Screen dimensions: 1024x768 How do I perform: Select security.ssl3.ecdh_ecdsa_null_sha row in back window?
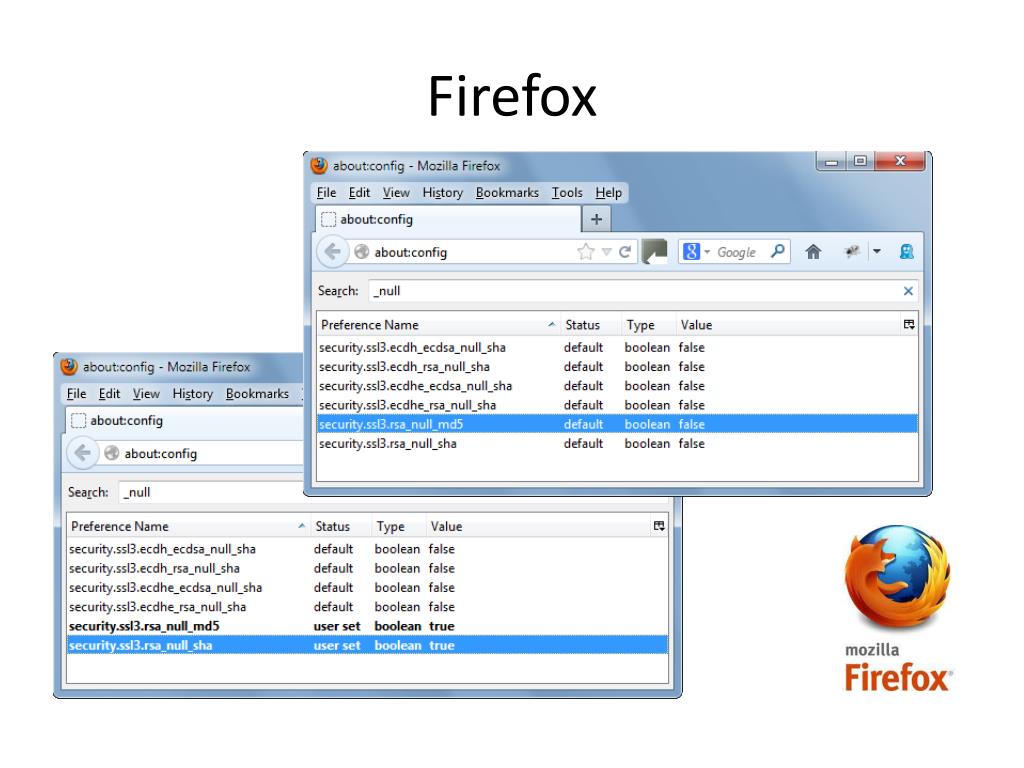tap(367, 549)
